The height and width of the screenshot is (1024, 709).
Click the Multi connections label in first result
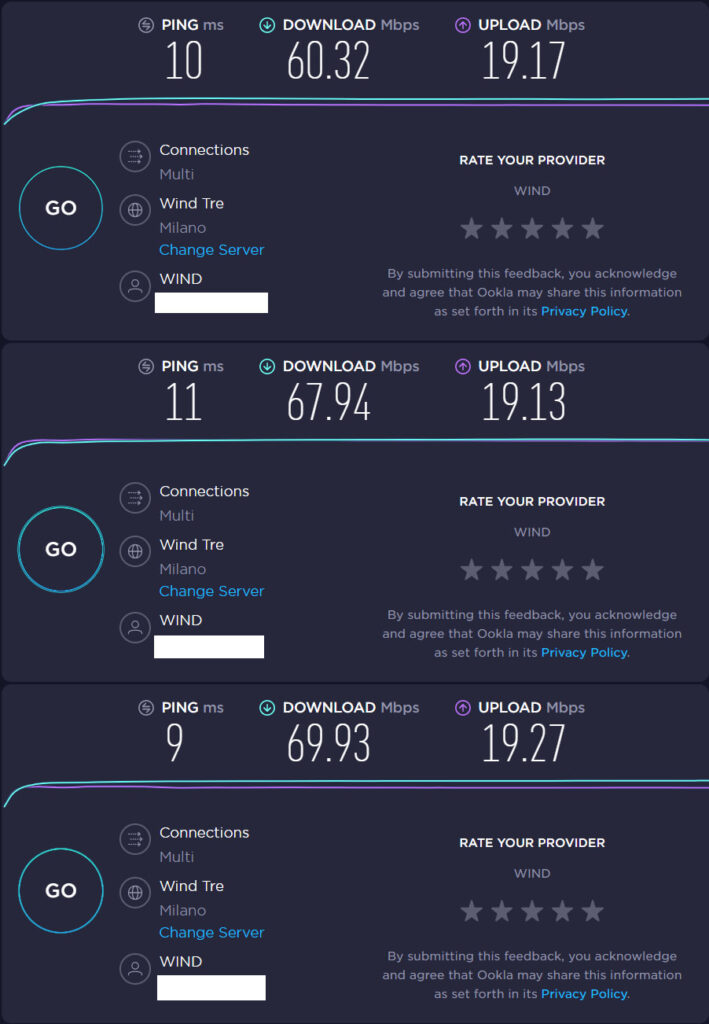(x=177, y=174)
